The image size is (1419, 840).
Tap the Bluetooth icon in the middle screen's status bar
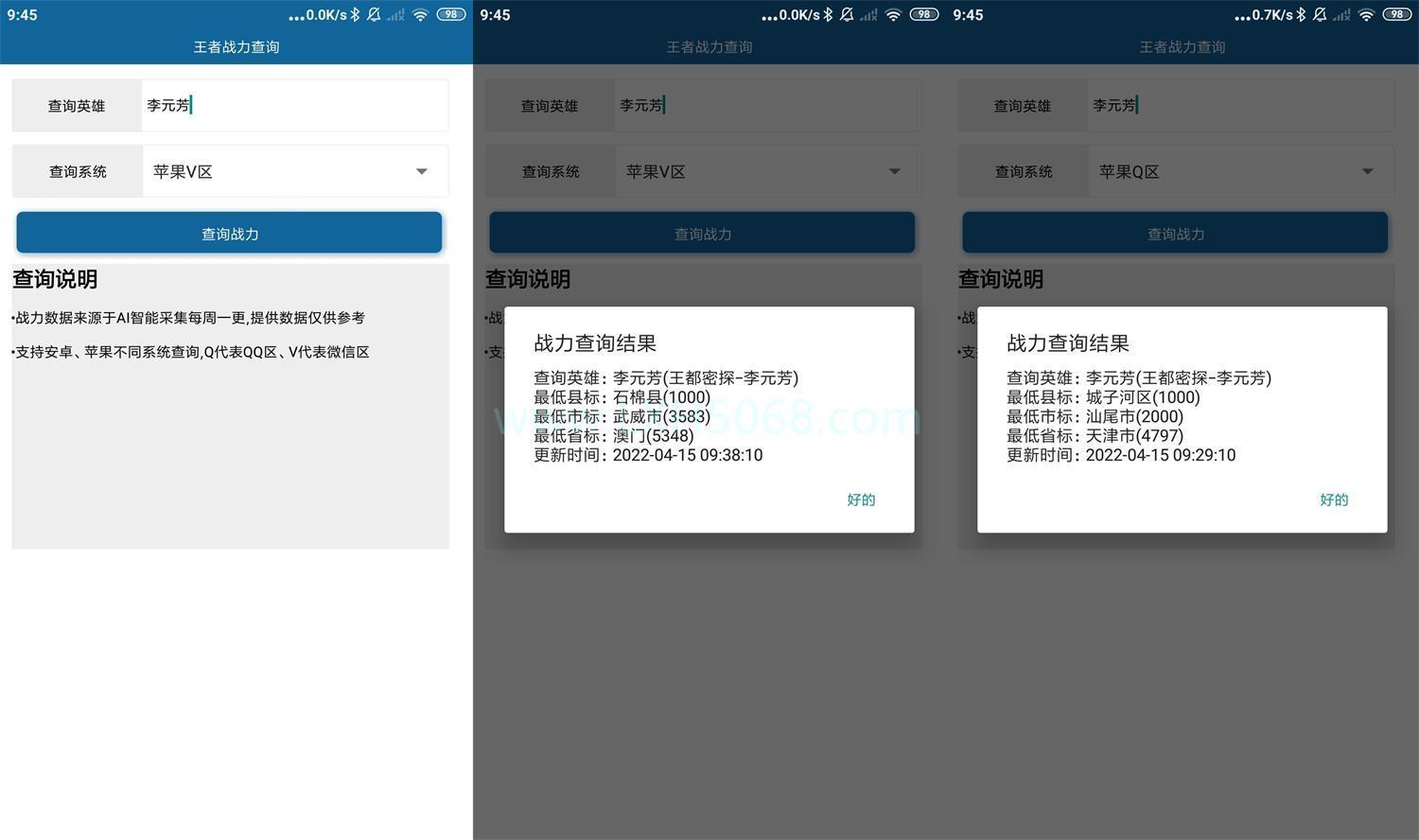(828, 14)
